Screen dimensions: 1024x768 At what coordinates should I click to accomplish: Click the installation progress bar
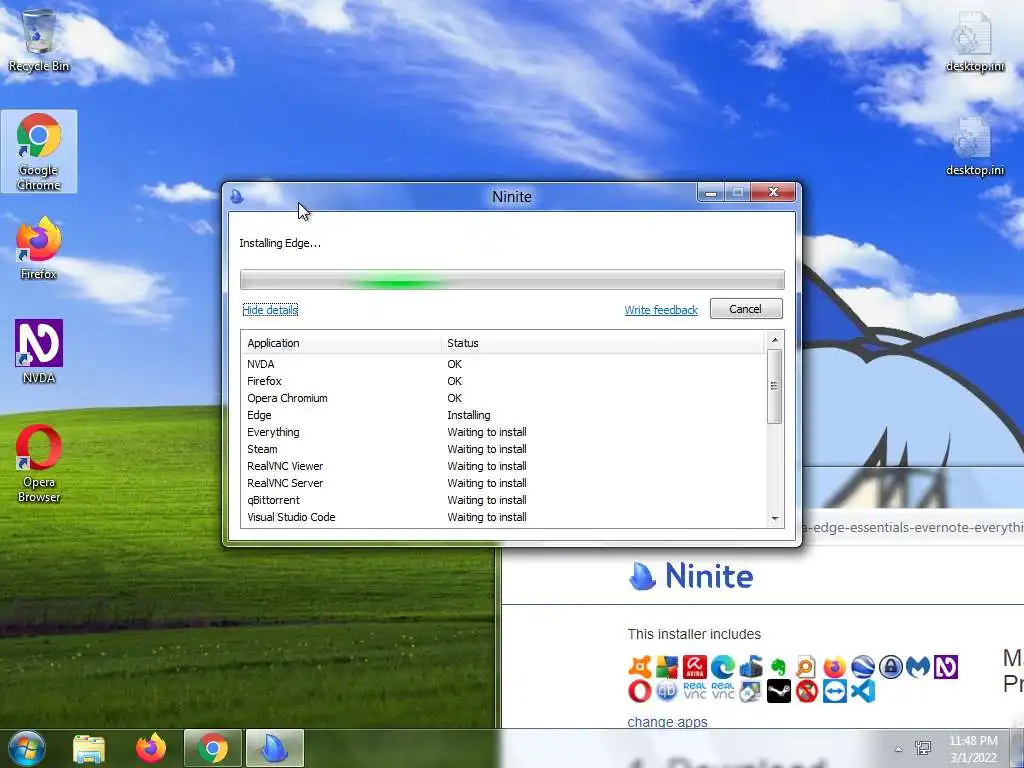pyautogui.click(x=512, y=280)
